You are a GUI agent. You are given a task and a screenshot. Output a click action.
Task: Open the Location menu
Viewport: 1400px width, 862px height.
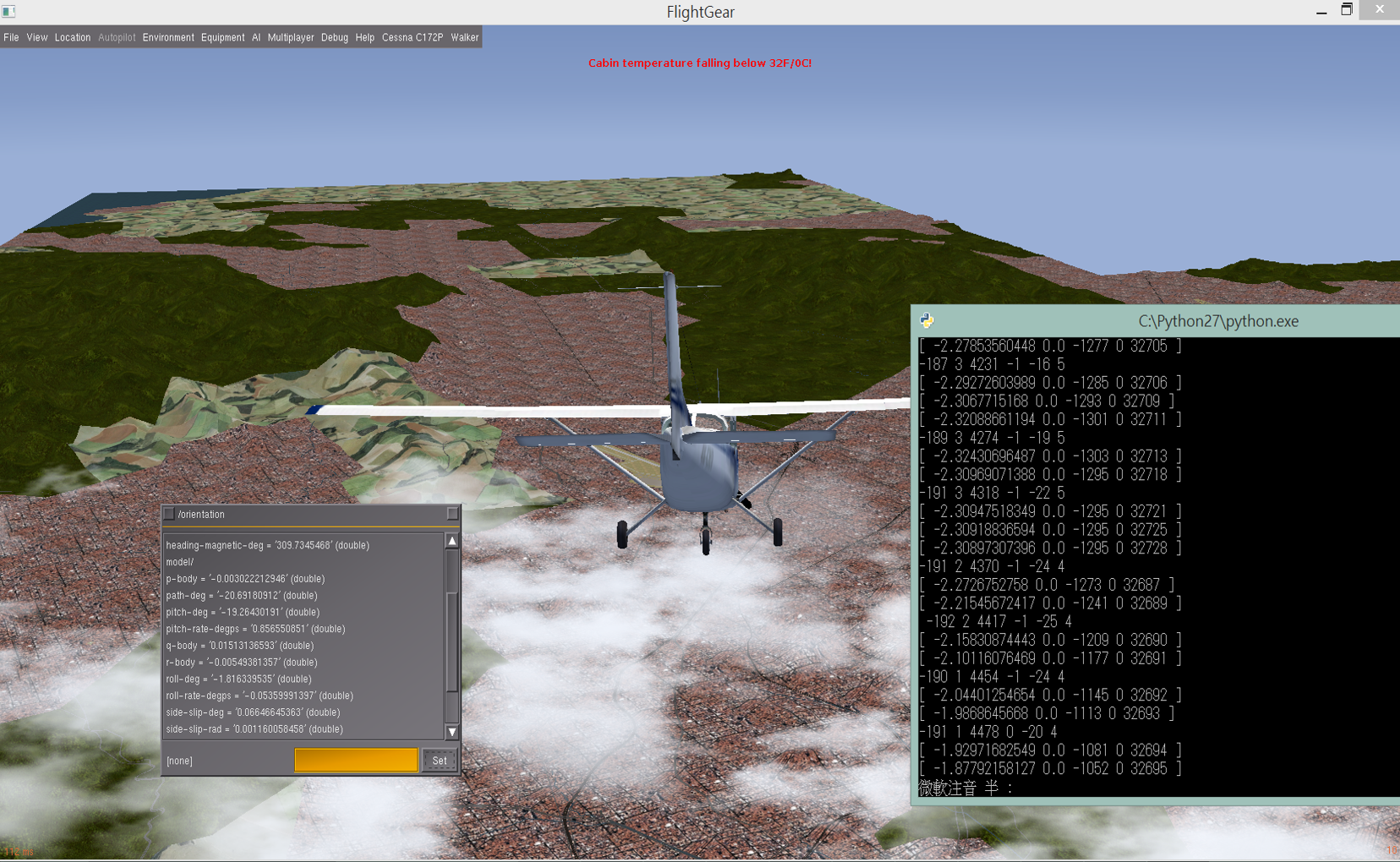(x=73, y=37)
